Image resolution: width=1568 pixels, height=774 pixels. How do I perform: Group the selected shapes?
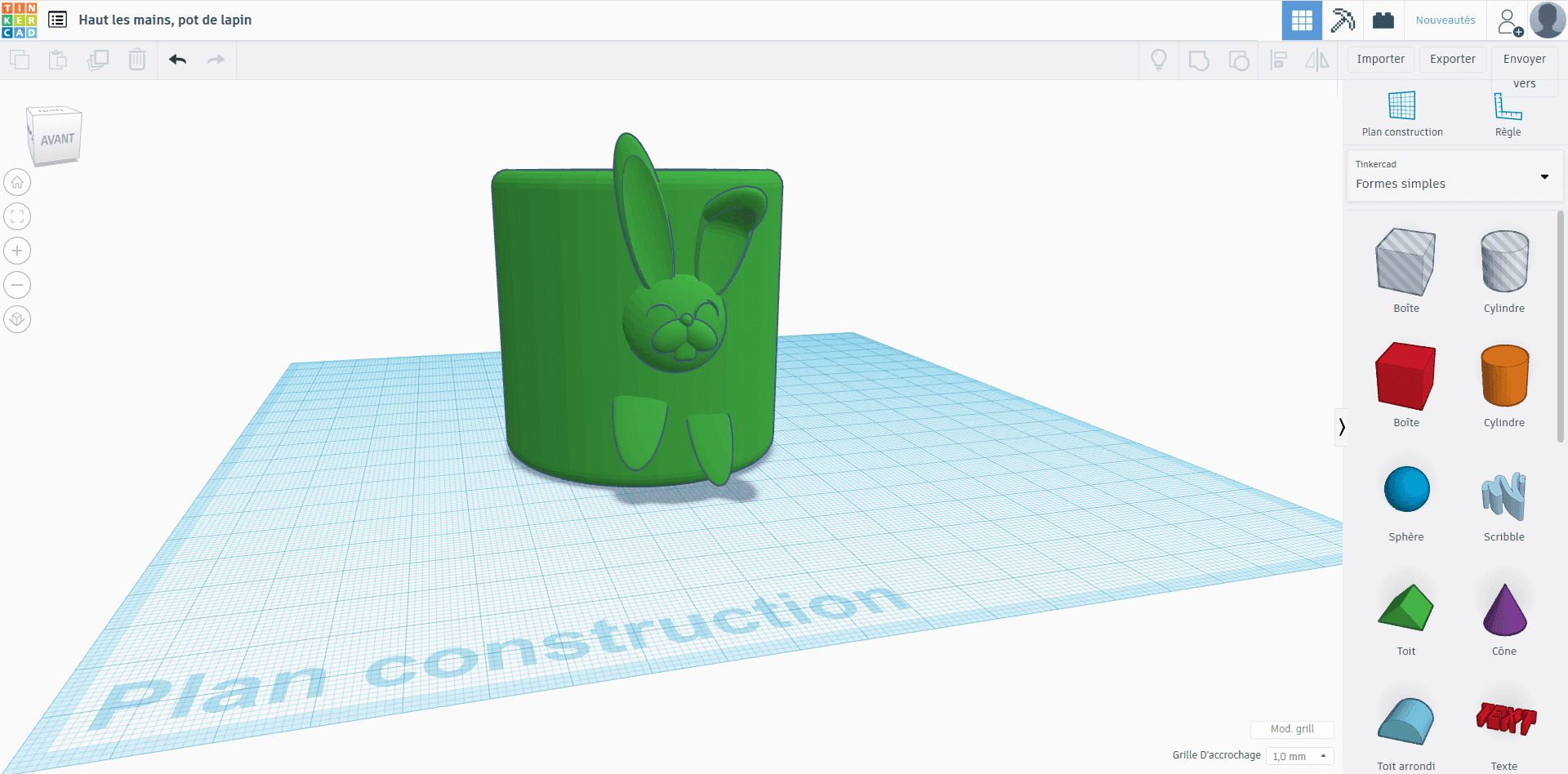(1199, 60)
